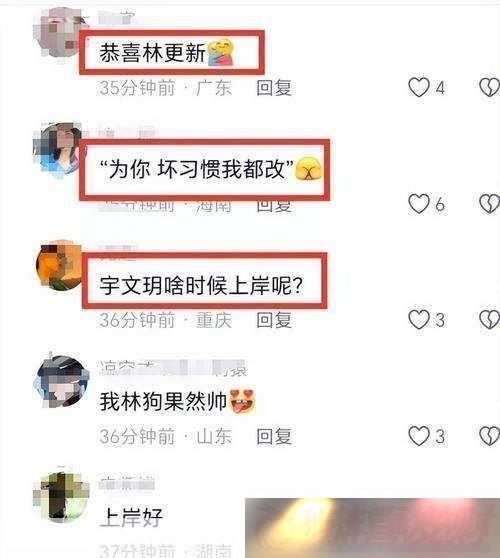The width and height of the screenshot is (500, 558).
Task: Reply to the Guangdong comment via 回复
Action: 274,88
